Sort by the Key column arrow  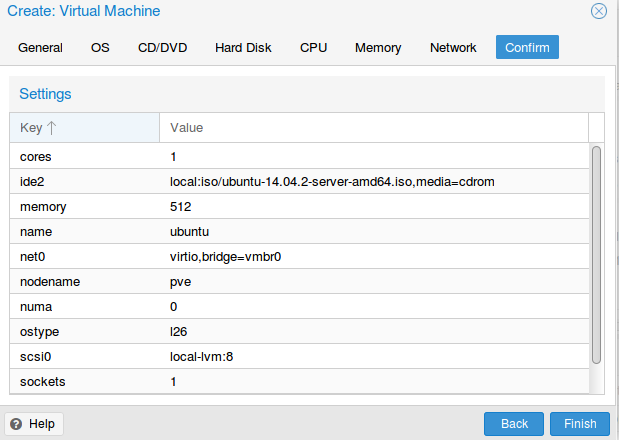[52, 127]
